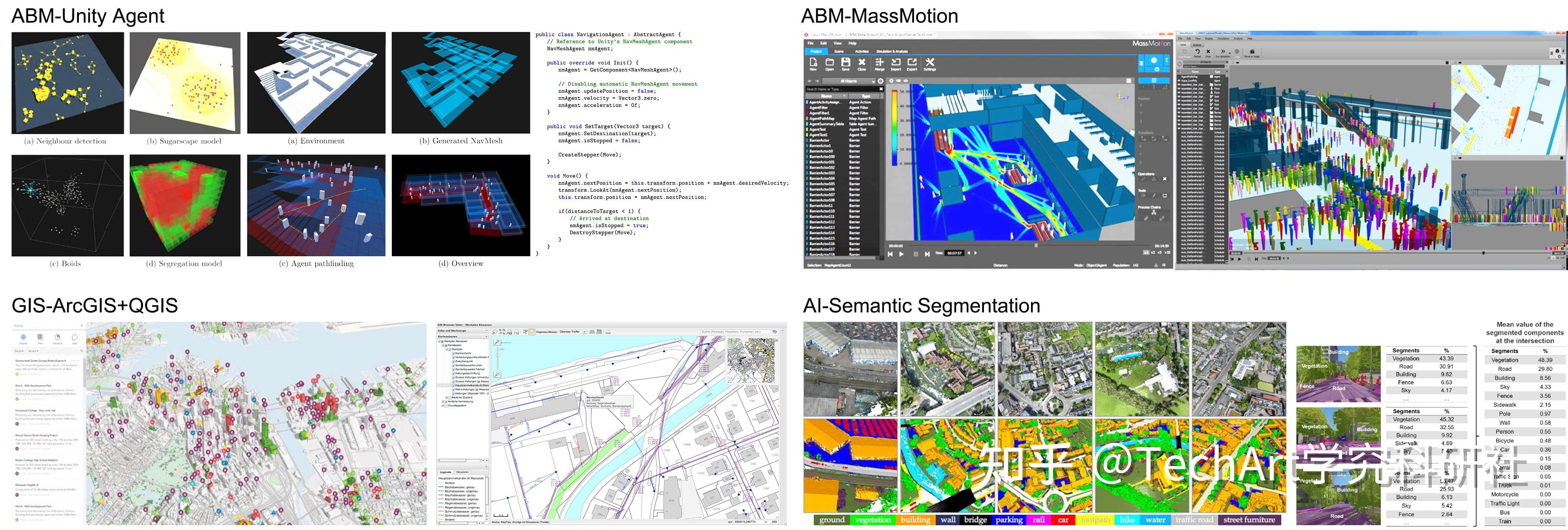1568x530 pixels.
Task: Select the zoom-out magnifier in the GIS map
Action: coord(498,373)
